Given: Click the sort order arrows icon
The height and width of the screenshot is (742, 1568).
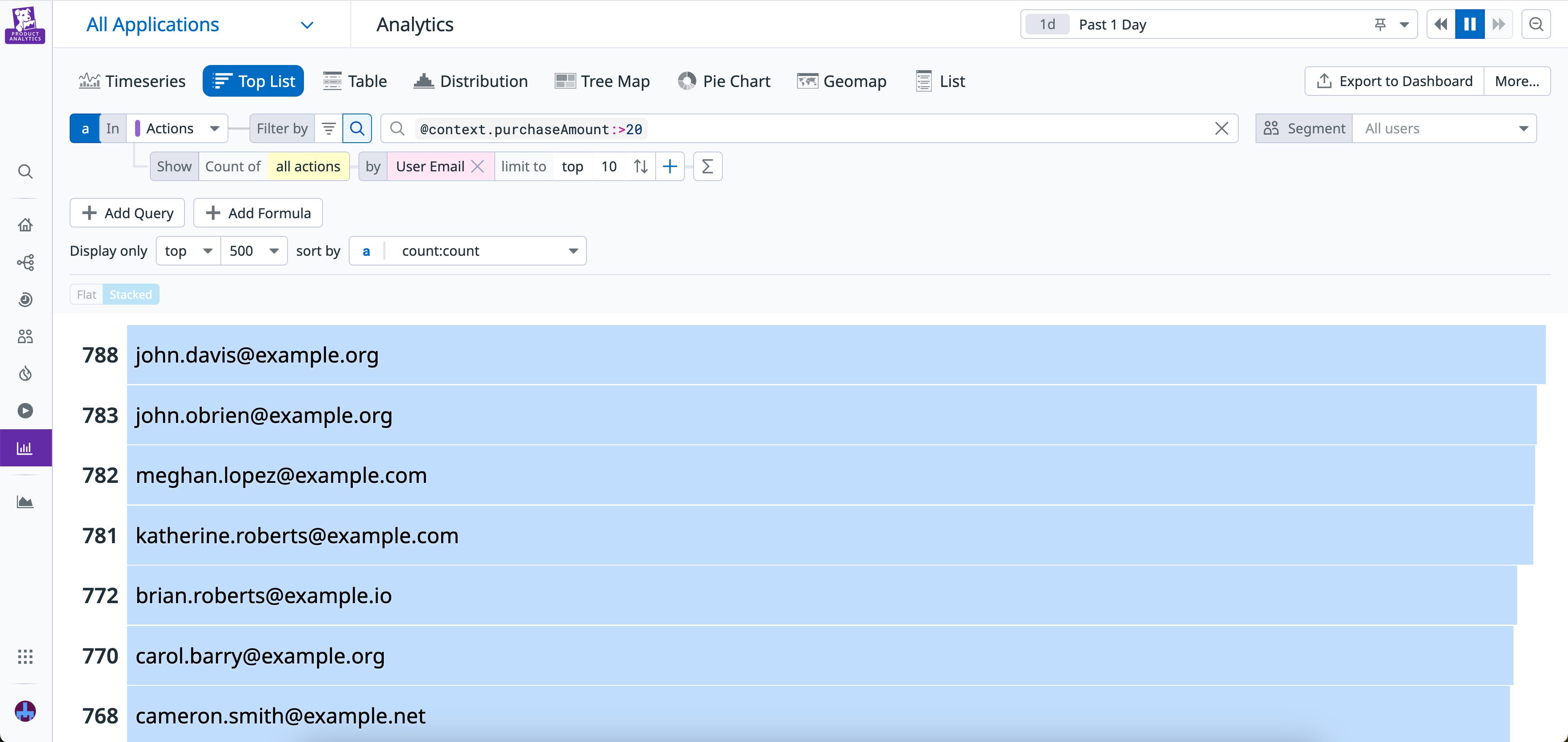Looking at the screenshot, I should click(x=640, y=166).
